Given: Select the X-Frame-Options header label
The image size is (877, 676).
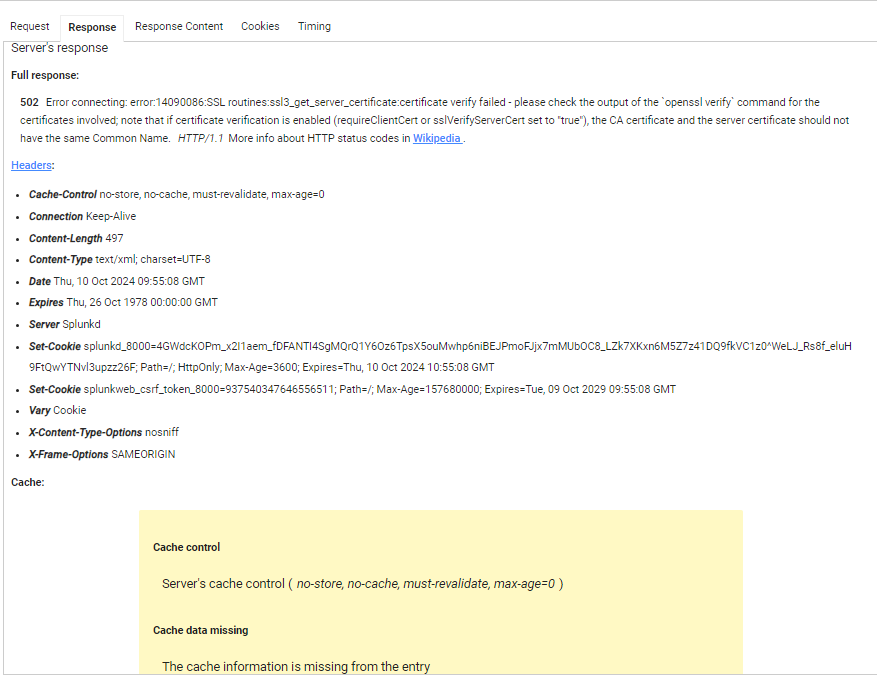Looking at the screenshot, I should [69, 455].
